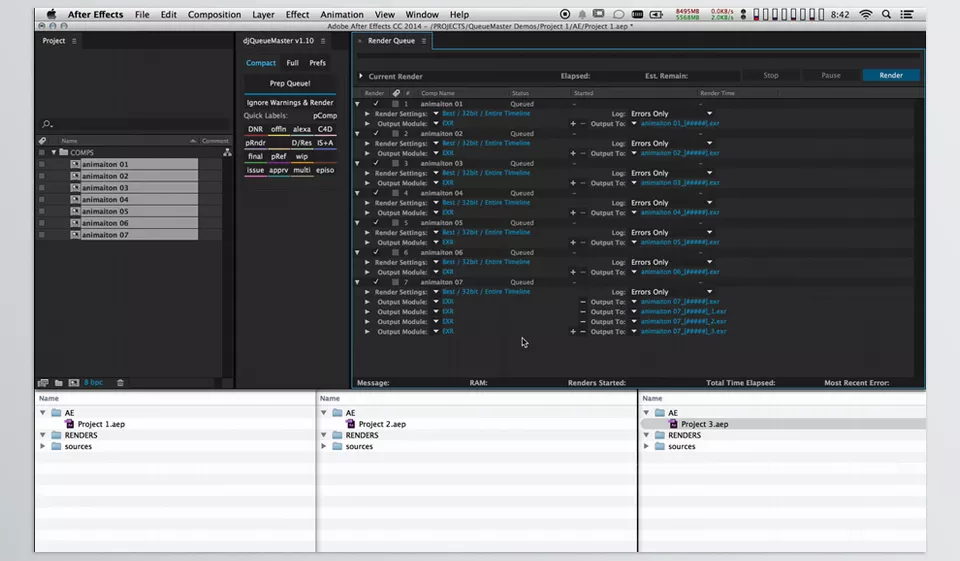Open Output To dropdown for animaiton 06
Image resolution: width=960 pixels, height=561 pixels.
click(x=634, y=272)
